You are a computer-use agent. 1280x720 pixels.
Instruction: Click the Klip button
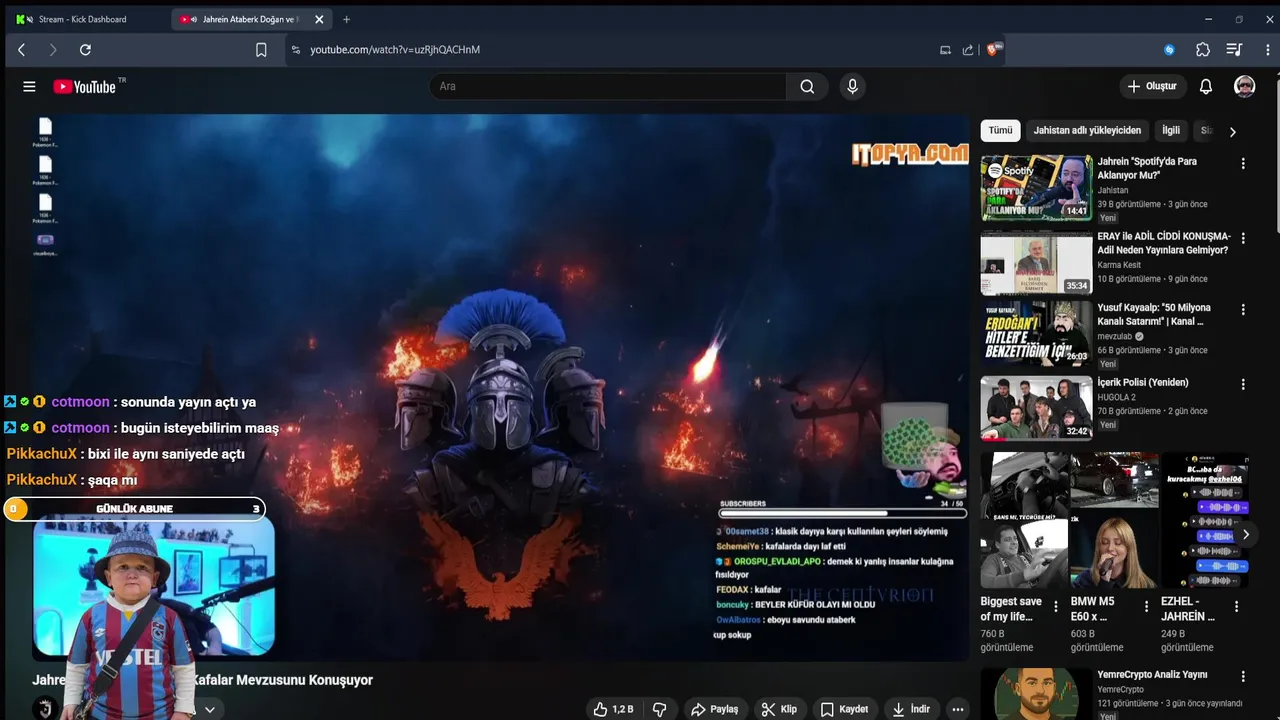779,709
